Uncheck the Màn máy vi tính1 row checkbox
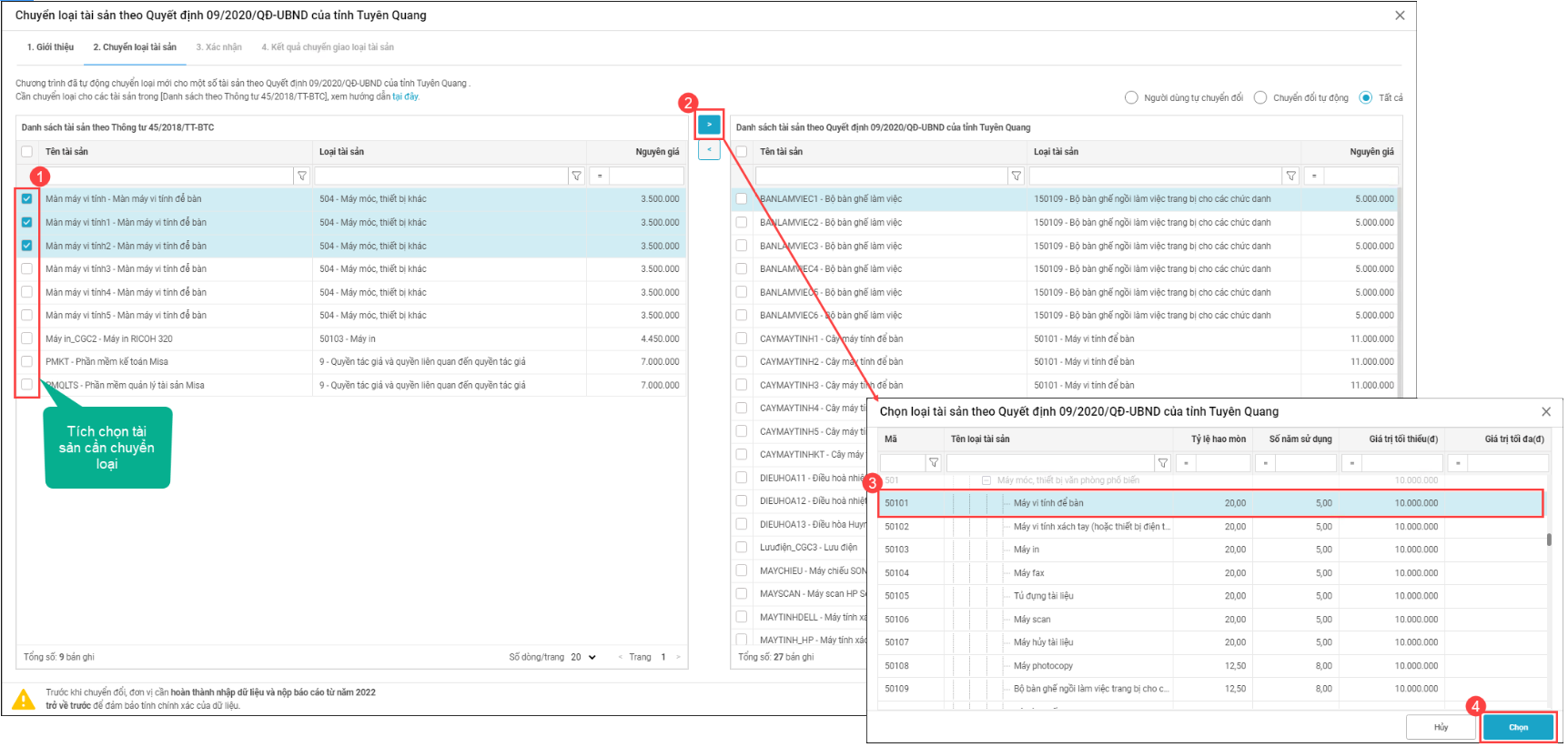The width and height of the screenshot is (1568, 747). click(26, 222)
